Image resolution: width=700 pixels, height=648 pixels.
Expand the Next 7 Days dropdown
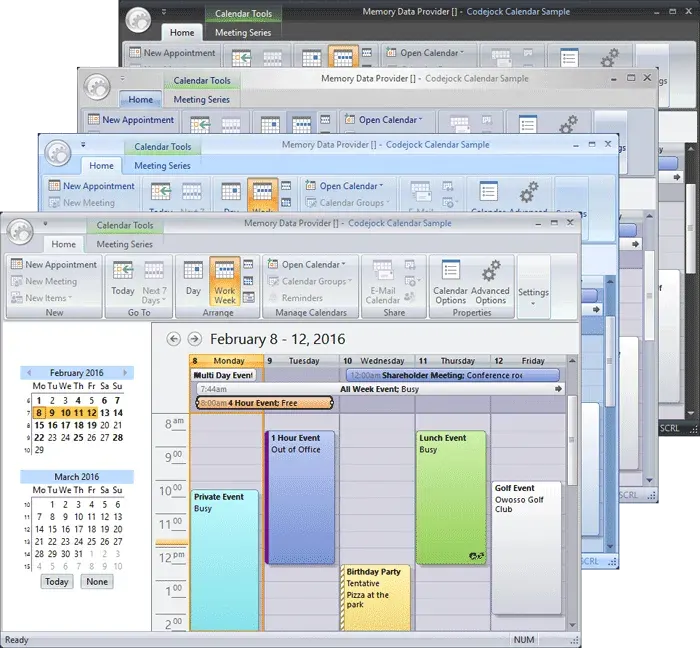(164, 300)
